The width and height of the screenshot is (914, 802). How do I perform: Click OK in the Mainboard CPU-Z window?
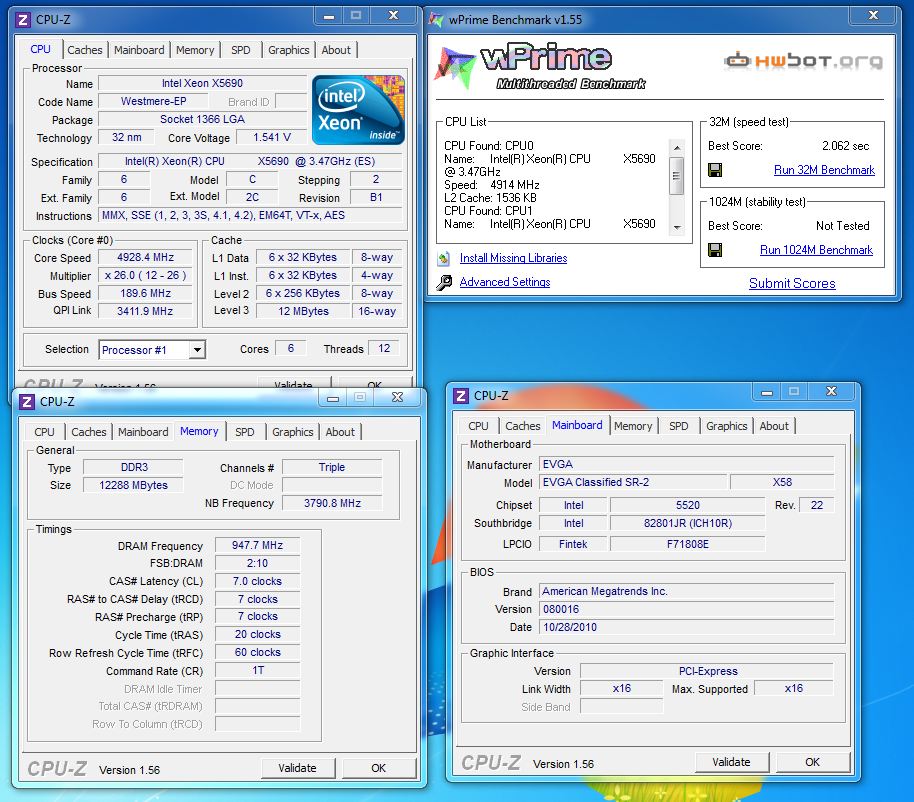pyautogui.click(x=813, y=762)
